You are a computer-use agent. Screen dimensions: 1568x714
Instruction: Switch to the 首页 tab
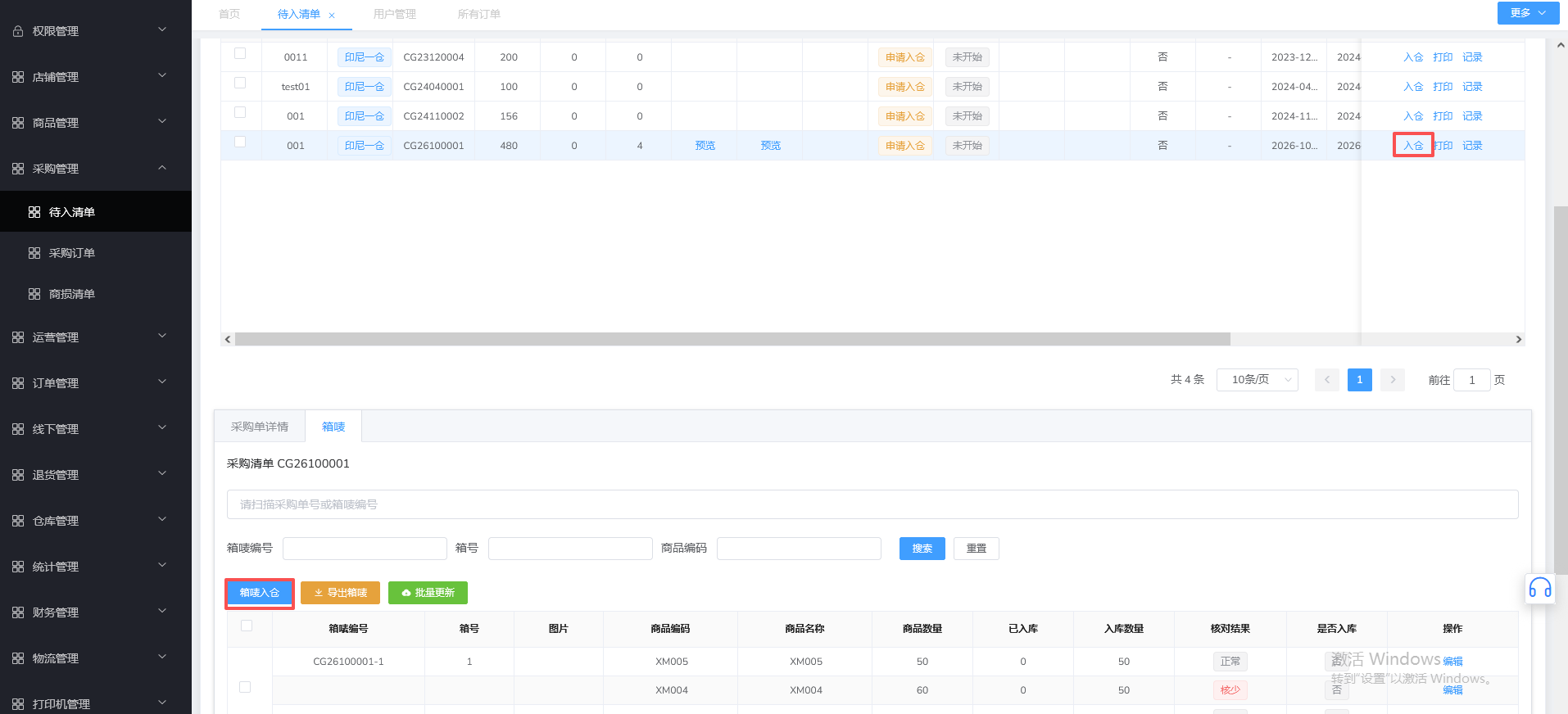[230, 15]
